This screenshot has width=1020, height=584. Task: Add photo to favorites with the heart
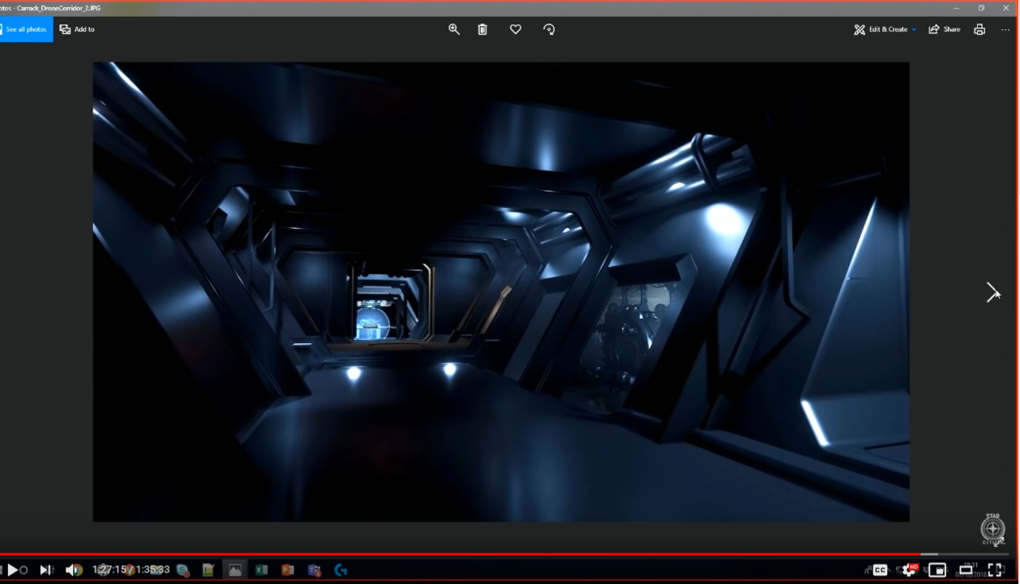(515, 30)
